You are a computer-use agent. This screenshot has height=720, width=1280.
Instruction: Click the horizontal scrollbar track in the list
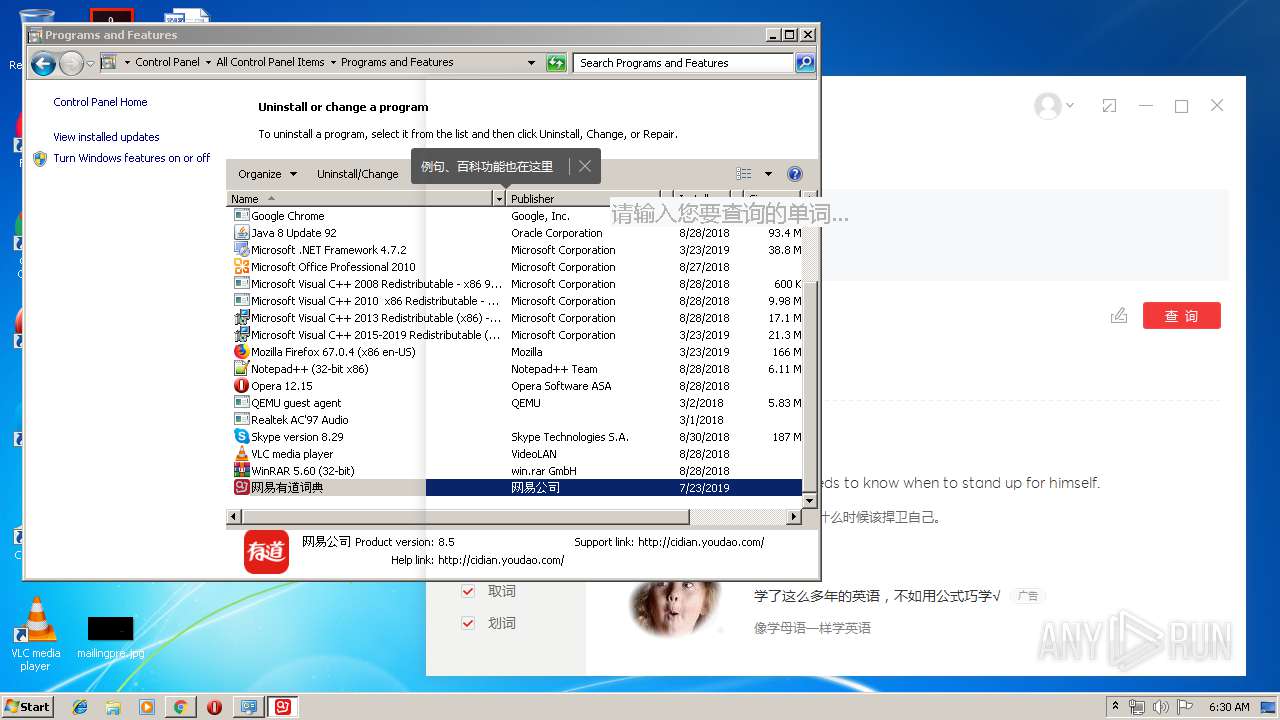(745, 517)
